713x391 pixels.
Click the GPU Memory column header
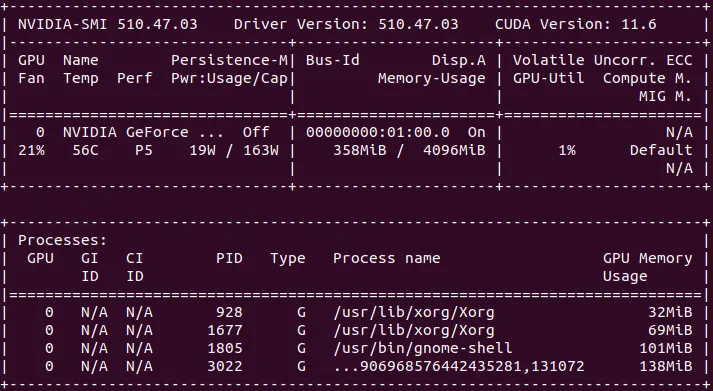pyautogui.click(x=648, y=259)
